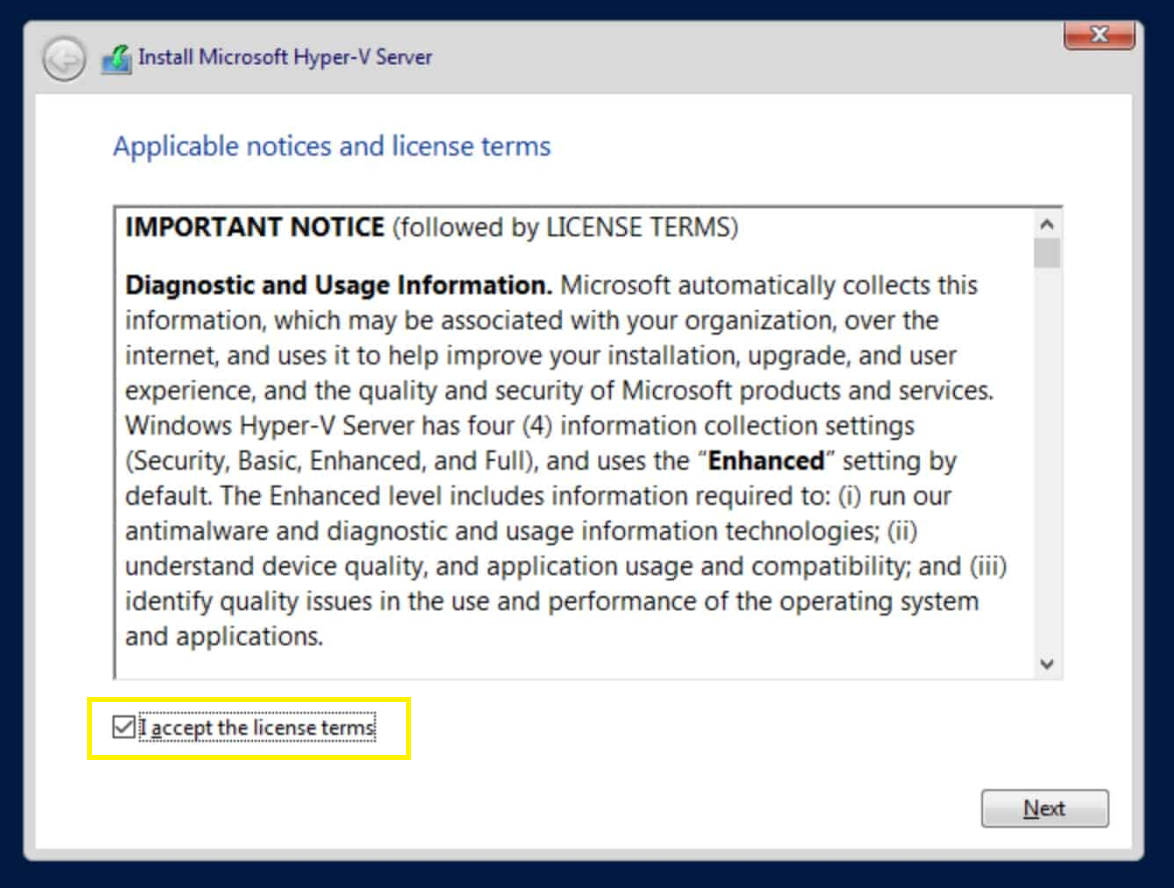The height and width of the screenshot is (888, 1174).
Task: Click the Hyper-V Server installer icon
Action: 117,59
